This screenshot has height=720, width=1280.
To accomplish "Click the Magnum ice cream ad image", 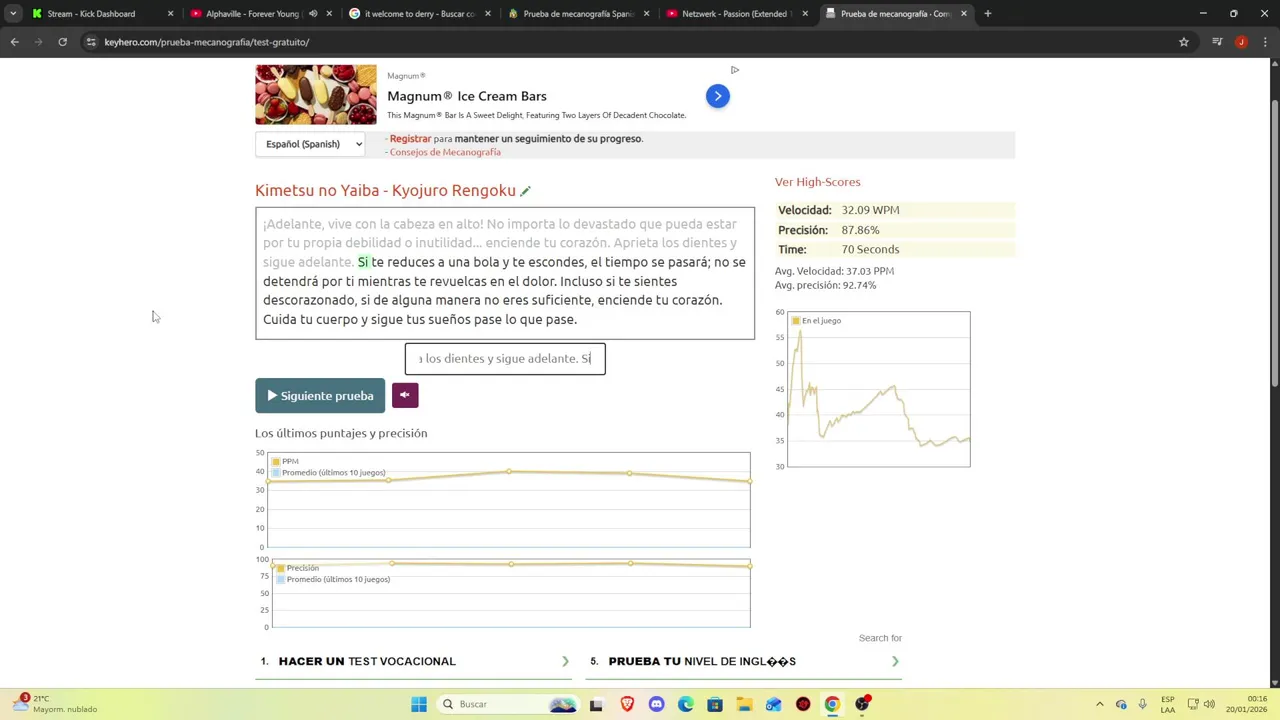I will 316,95.
